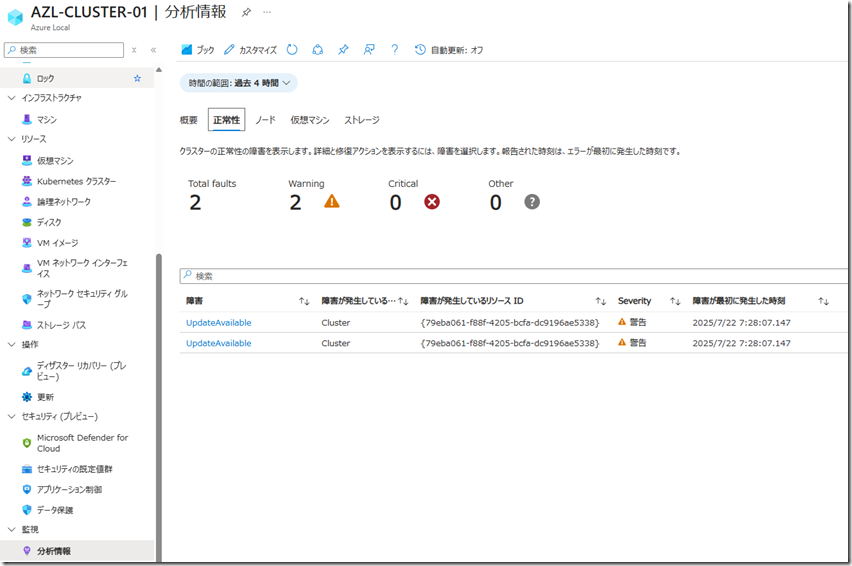Click the Azure Local cube icon in header
The width and height of the screenshot is (852, 566).
click(x=15, y=17)
